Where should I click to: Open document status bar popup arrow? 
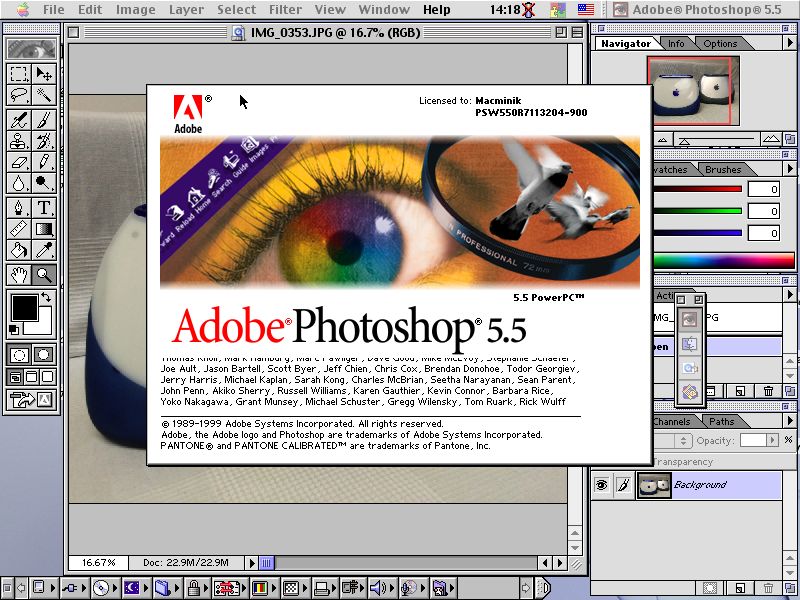[251, 563]
